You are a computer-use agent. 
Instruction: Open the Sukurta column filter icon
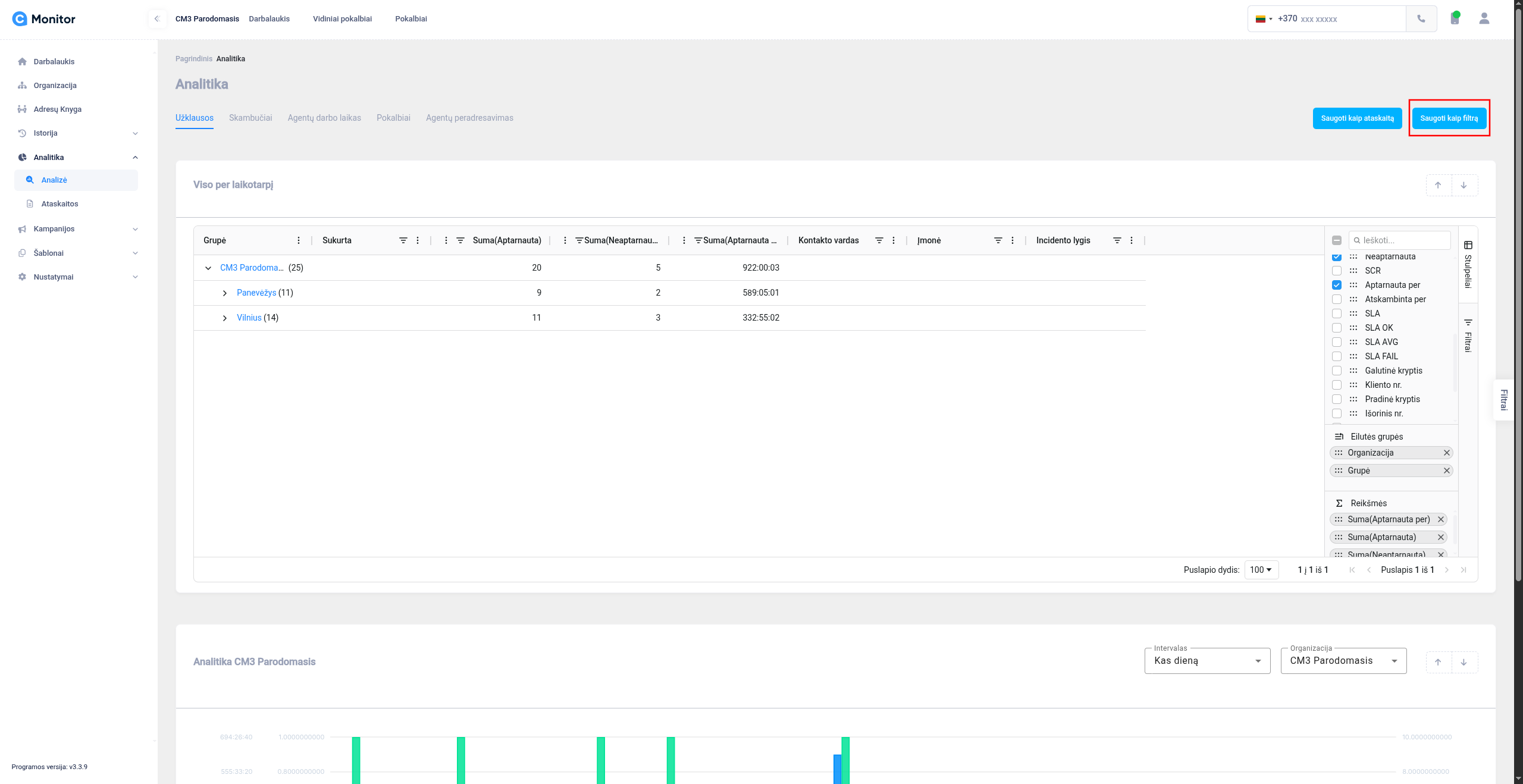point(403,240)
